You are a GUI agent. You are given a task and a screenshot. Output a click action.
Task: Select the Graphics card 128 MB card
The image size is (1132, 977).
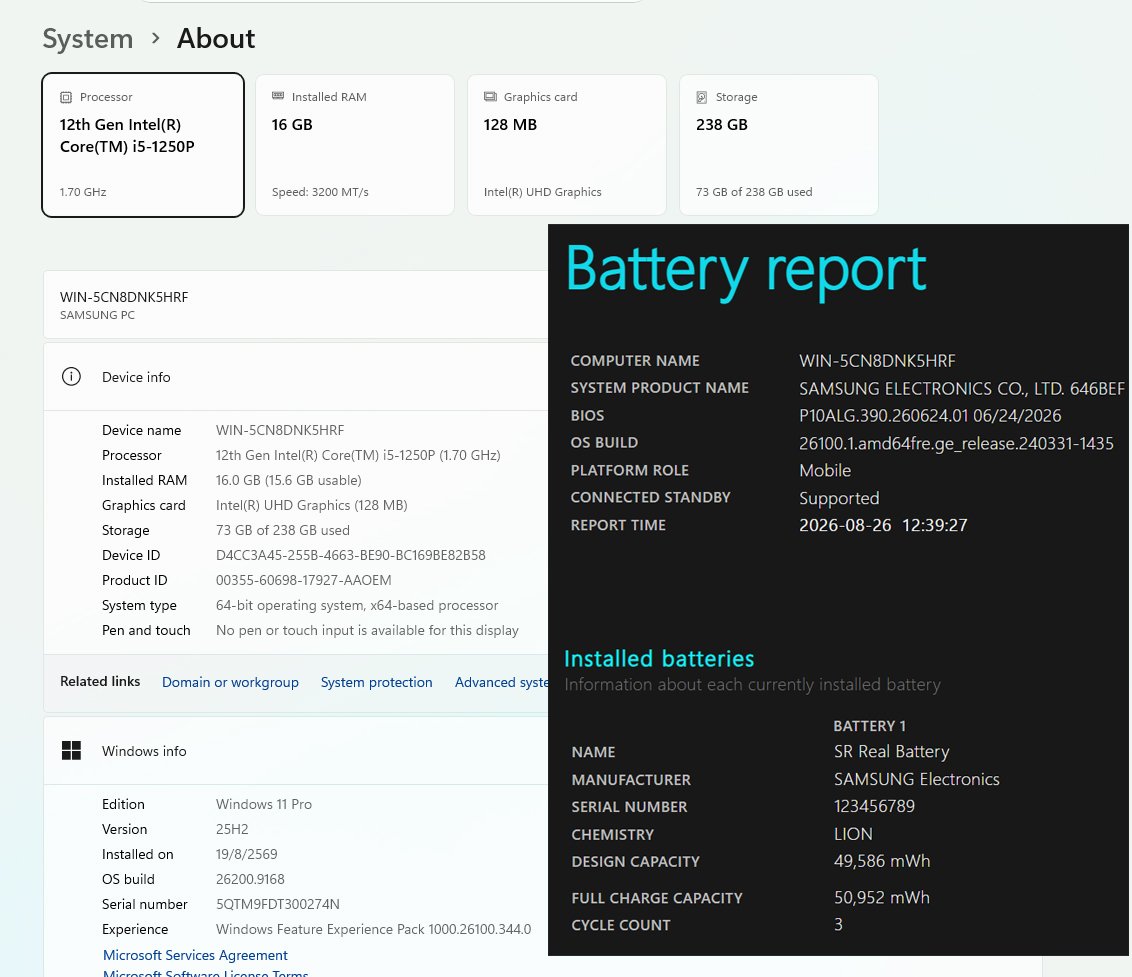tap(567, 144)
